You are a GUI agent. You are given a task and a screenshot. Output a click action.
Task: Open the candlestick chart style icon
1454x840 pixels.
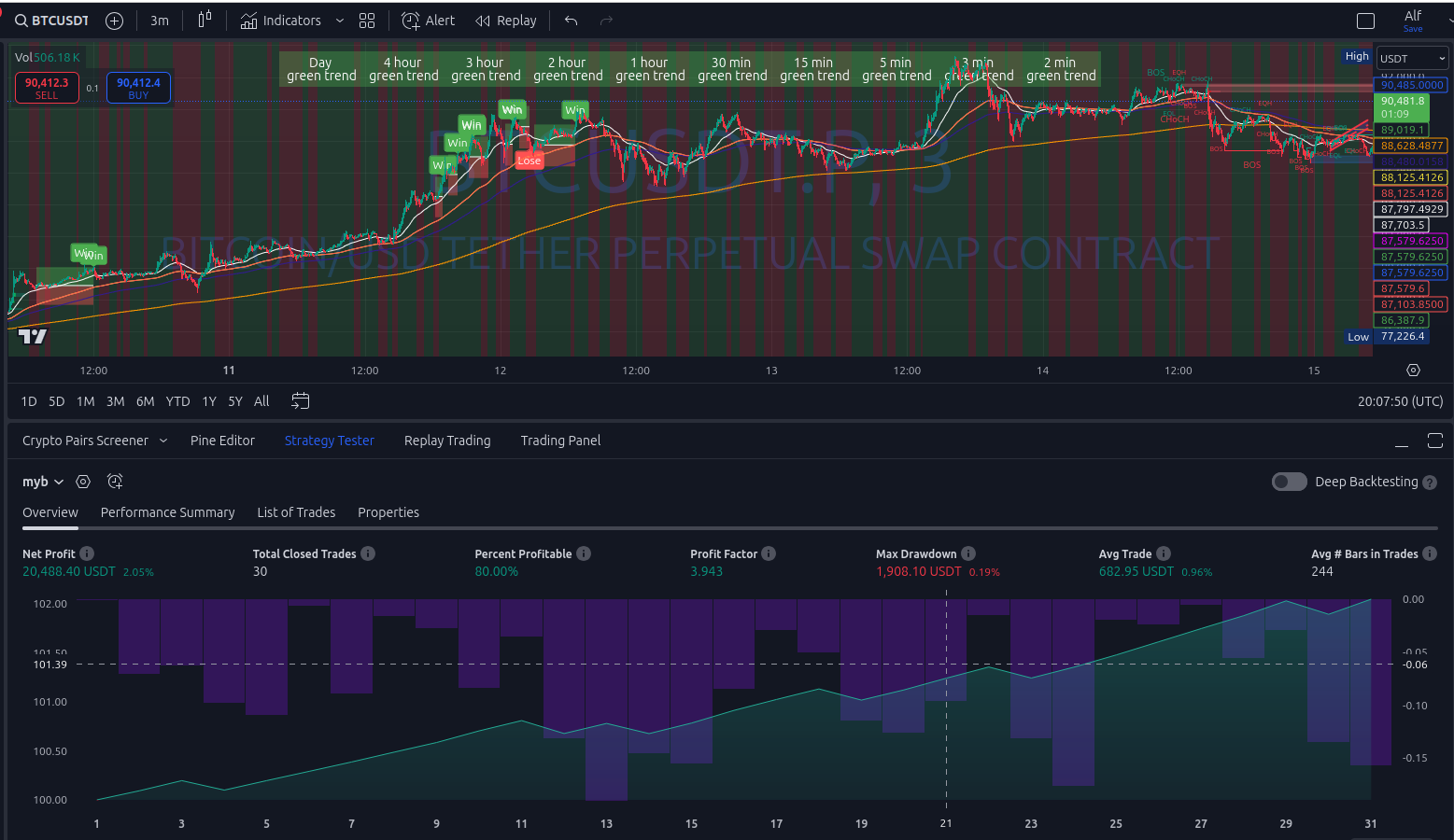205,21
